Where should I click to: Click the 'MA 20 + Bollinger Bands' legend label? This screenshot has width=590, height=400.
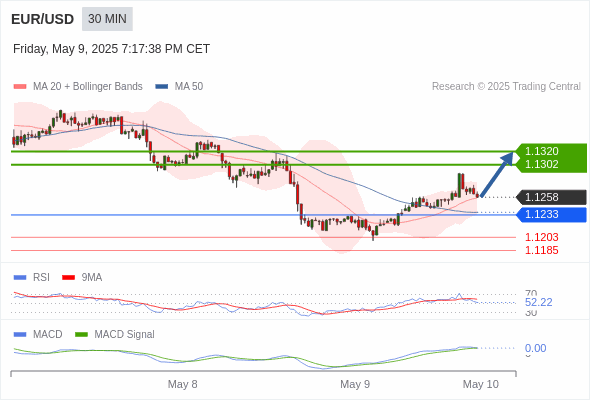(x=88, y=87)
